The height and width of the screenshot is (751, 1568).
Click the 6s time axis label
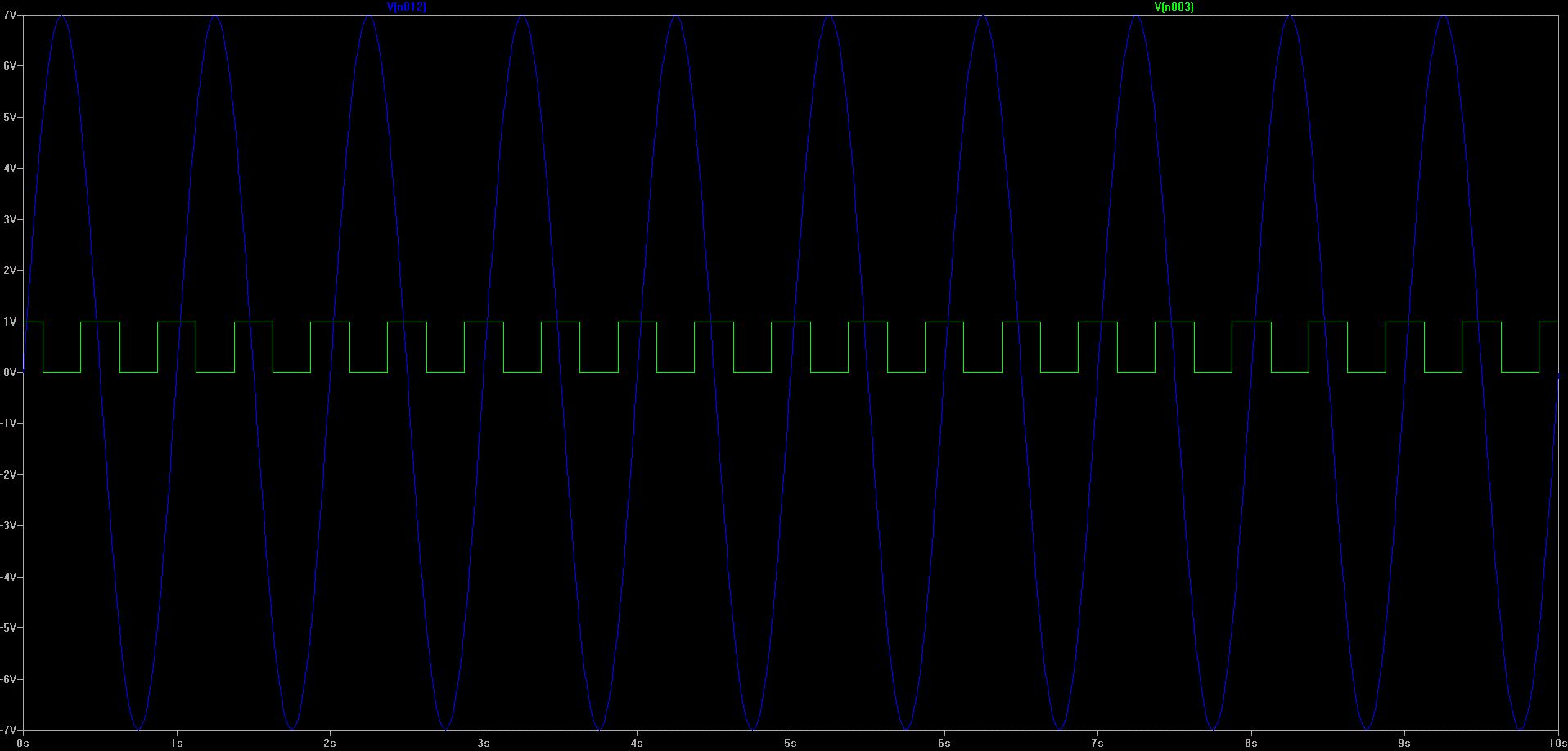coord(944,744)
